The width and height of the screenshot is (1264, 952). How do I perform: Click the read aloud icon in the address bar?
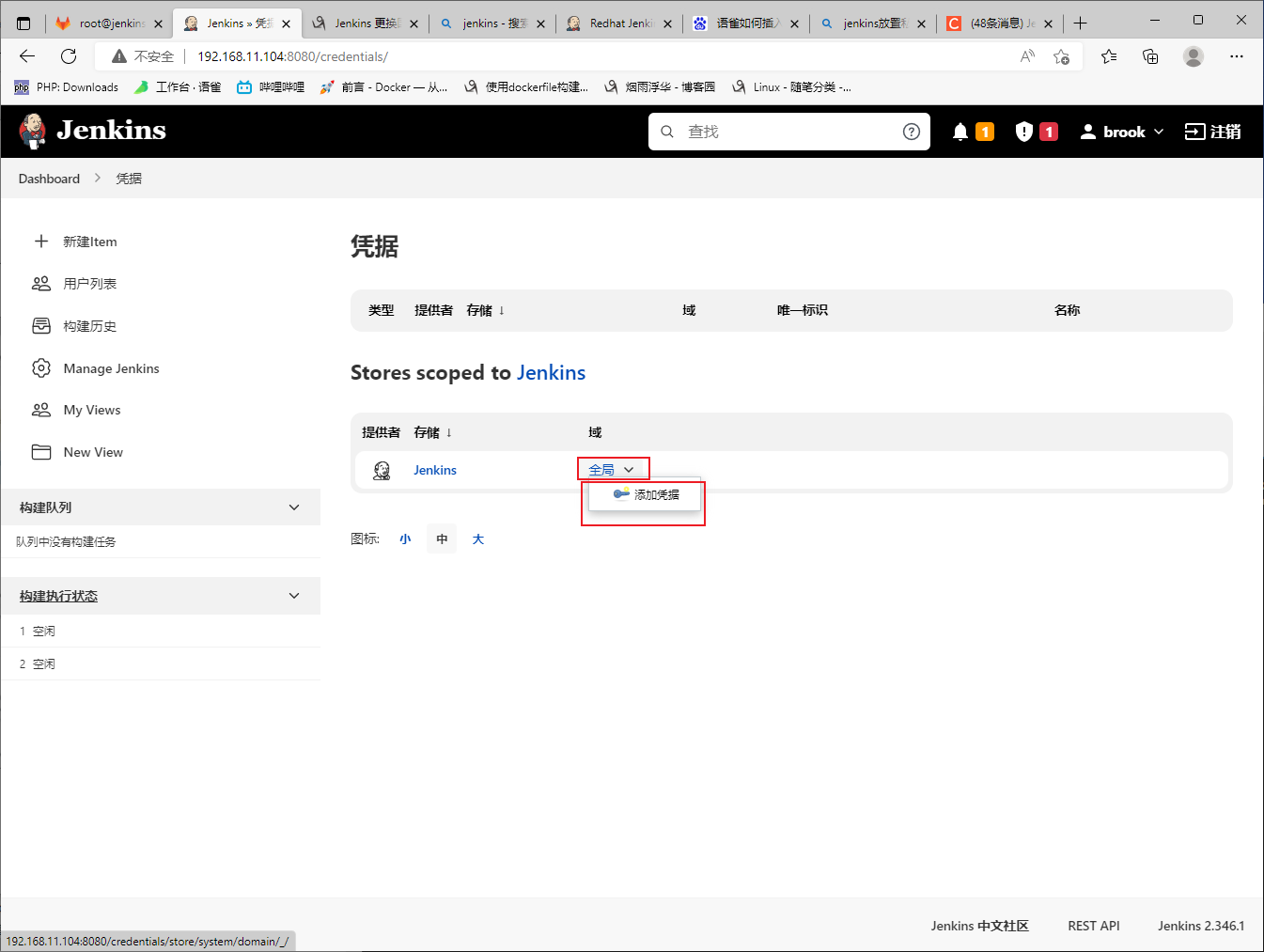pos(1027,56)
